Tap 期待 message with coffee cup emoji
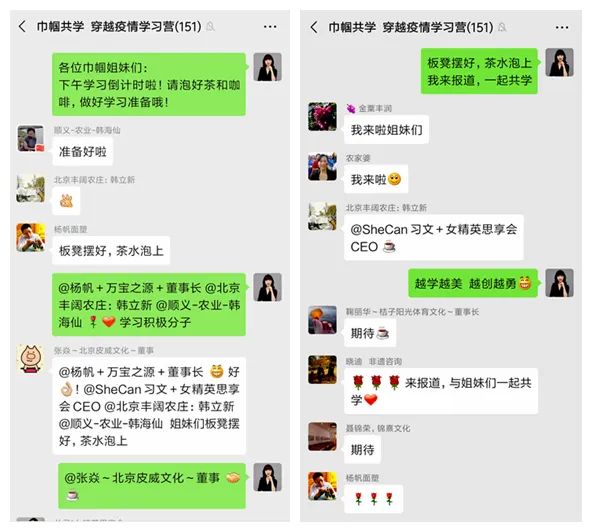592x532 pixels. [370, 333]
